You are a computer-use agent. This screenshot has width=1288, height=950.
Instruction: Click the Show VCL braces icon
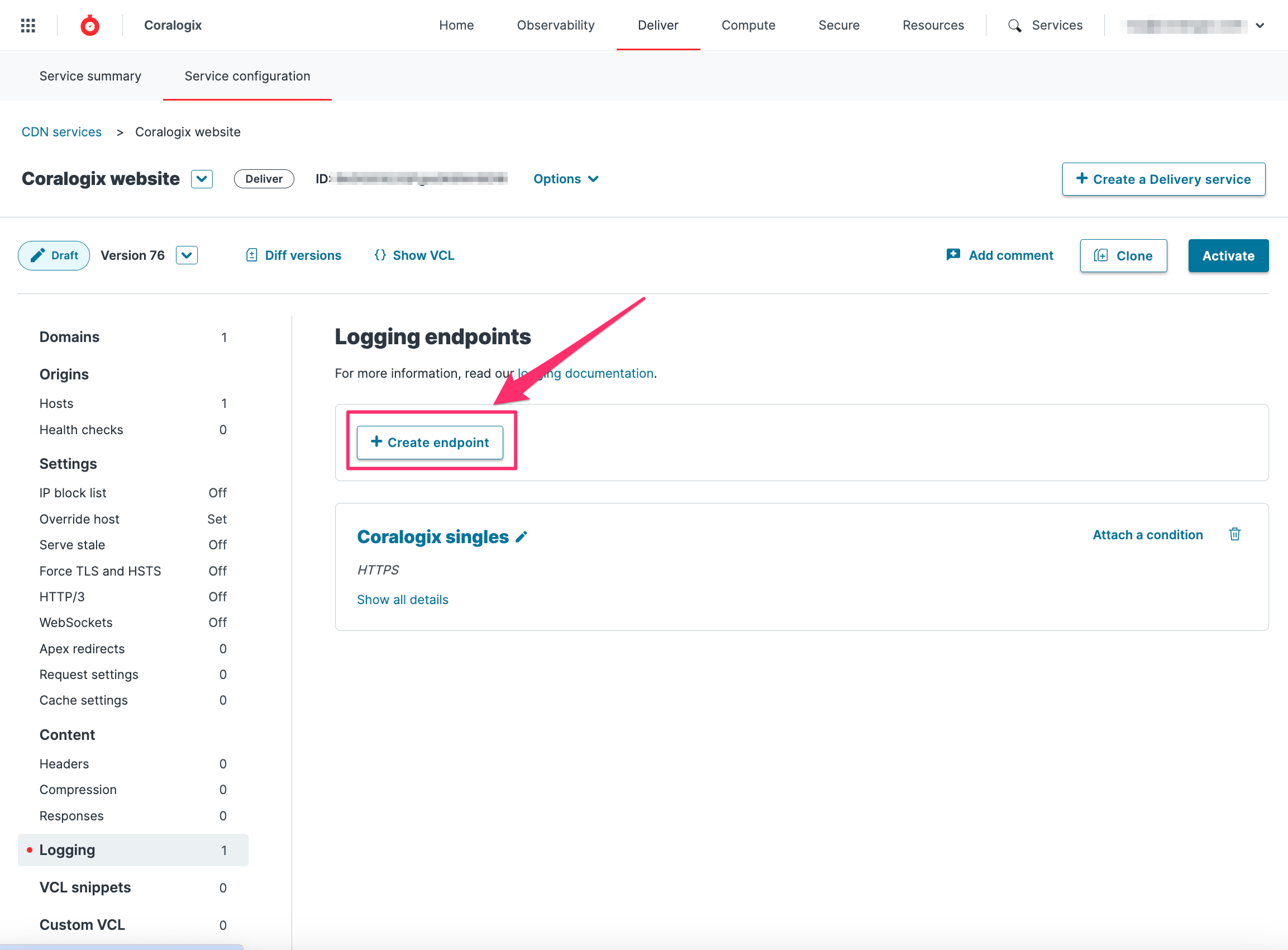click(x=380, y=255)
